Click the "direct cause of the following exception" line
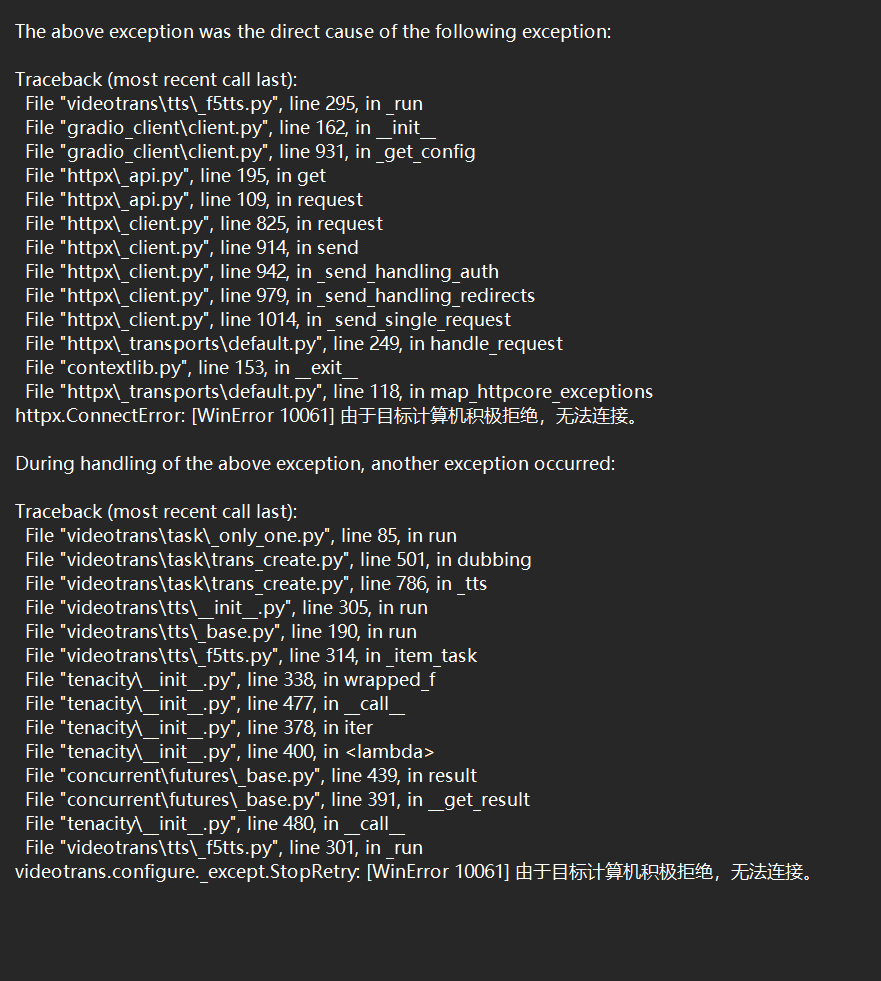Image resolution: width=881 pixels, height=981 pixels. (312, 31)
